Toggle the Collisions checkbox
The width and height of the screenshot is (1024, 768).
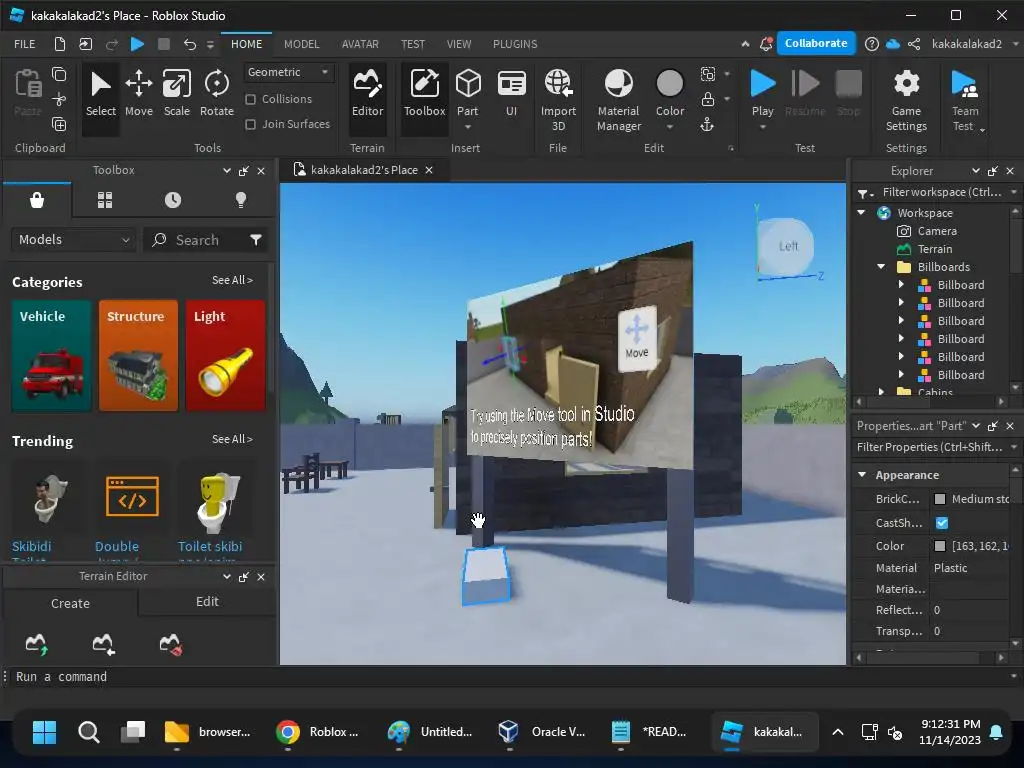250,99
